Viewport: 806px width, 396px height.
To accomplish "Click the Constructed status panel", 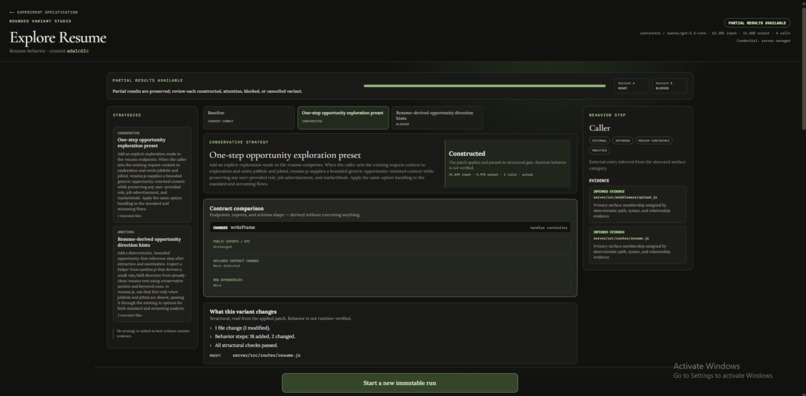I will point(508,164).
